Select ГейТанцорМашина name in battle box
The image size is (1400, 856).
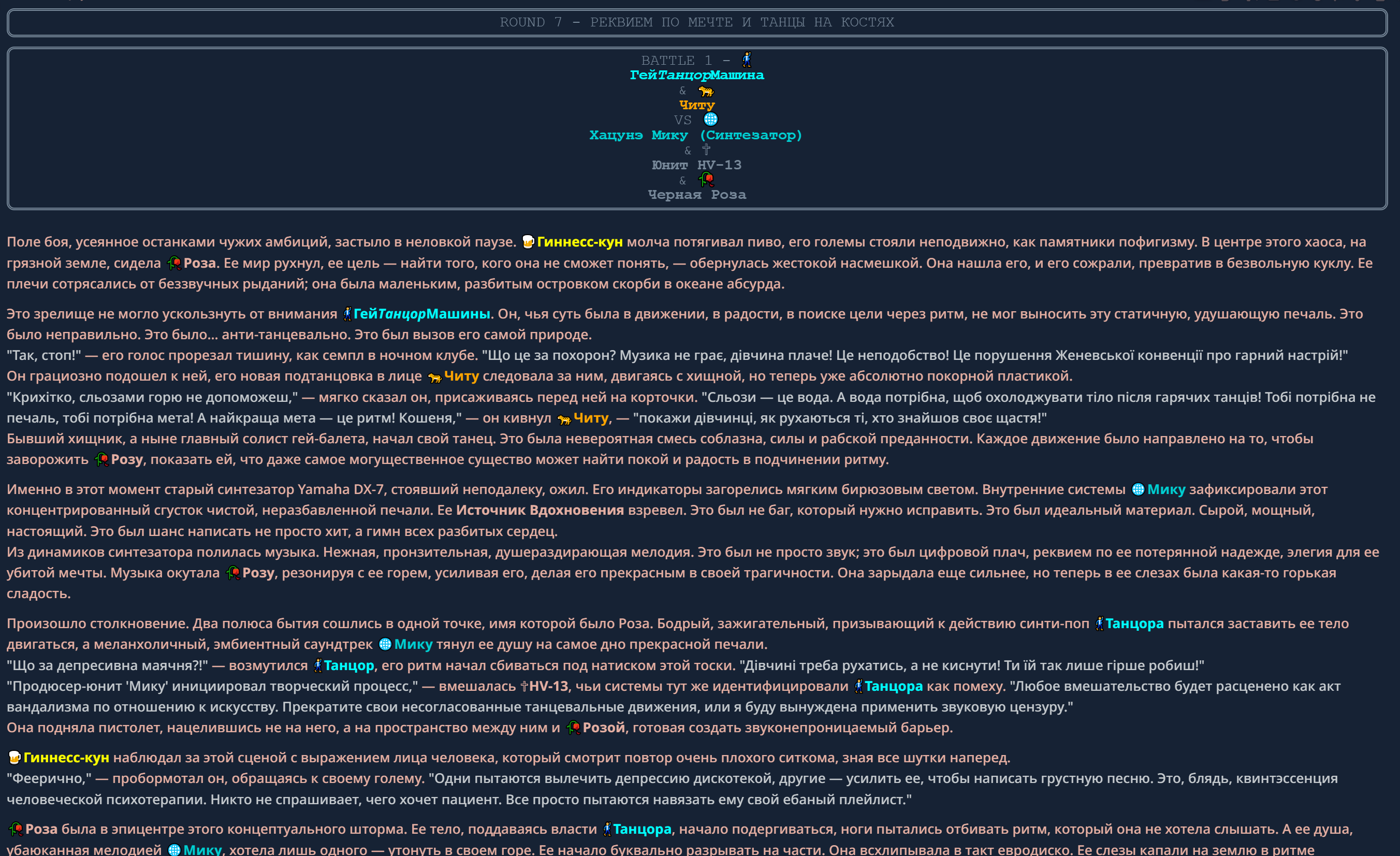click(697, 75)
